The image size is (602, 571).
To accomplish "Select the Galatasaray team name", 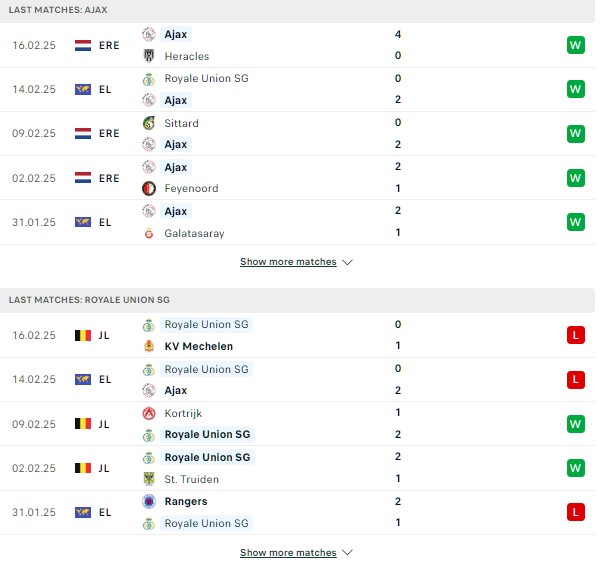I will (x=194, y=233).
